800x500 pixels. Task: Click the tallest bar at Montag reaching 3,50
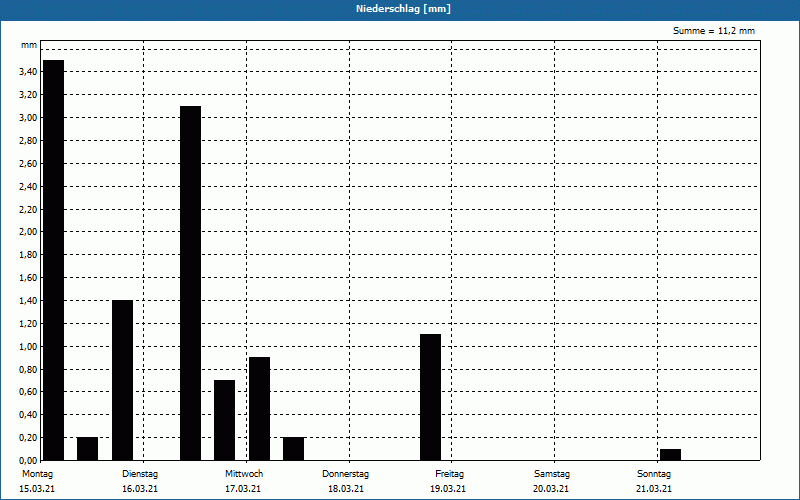click(x=54, y=260)
